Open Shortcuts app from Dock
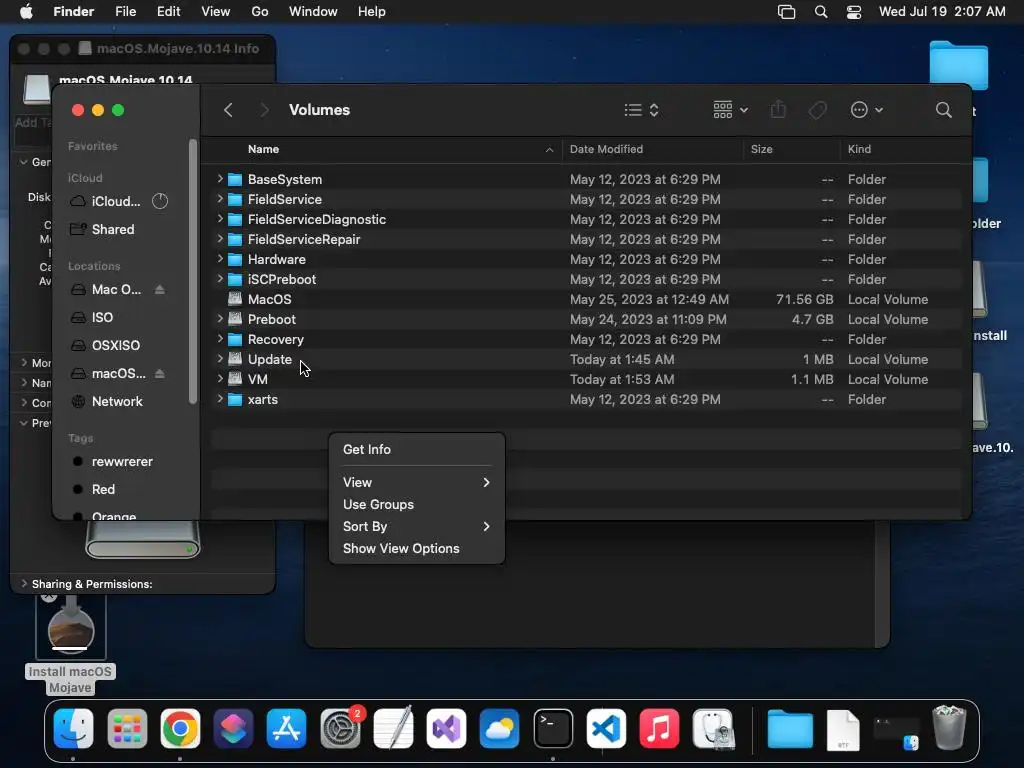 [x=233, y=728]
